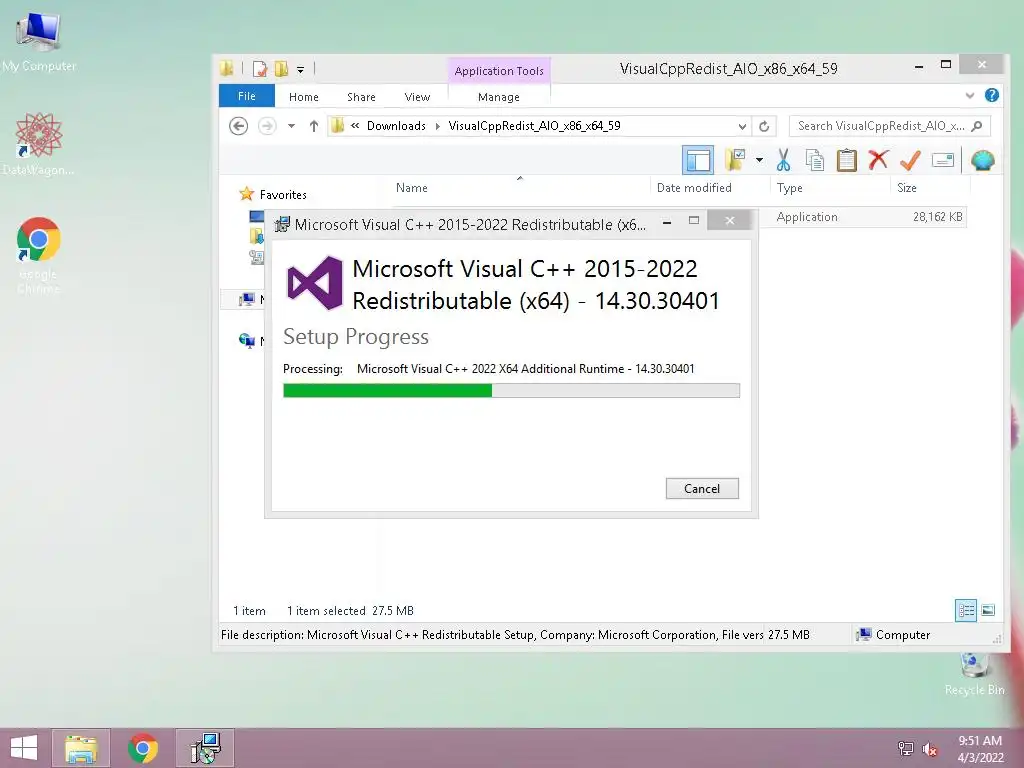
Task: Click the Cut scissors icon
Action: [783, 160]
